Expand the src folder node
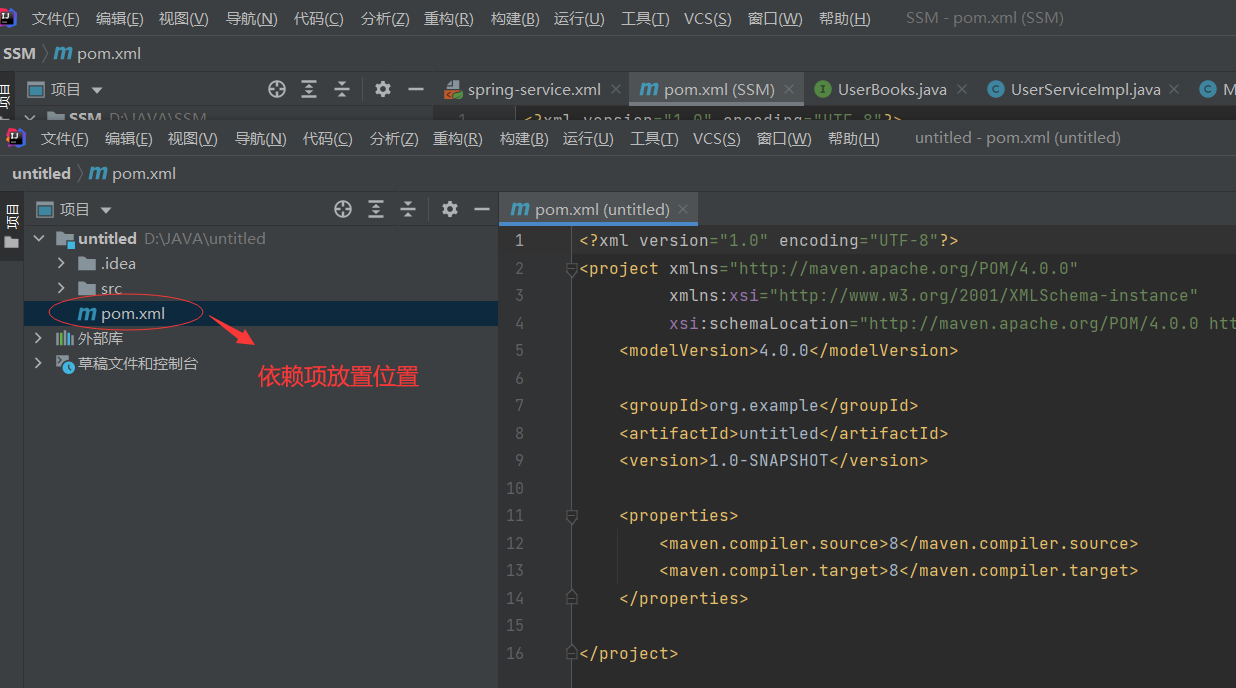 (61, 288)
